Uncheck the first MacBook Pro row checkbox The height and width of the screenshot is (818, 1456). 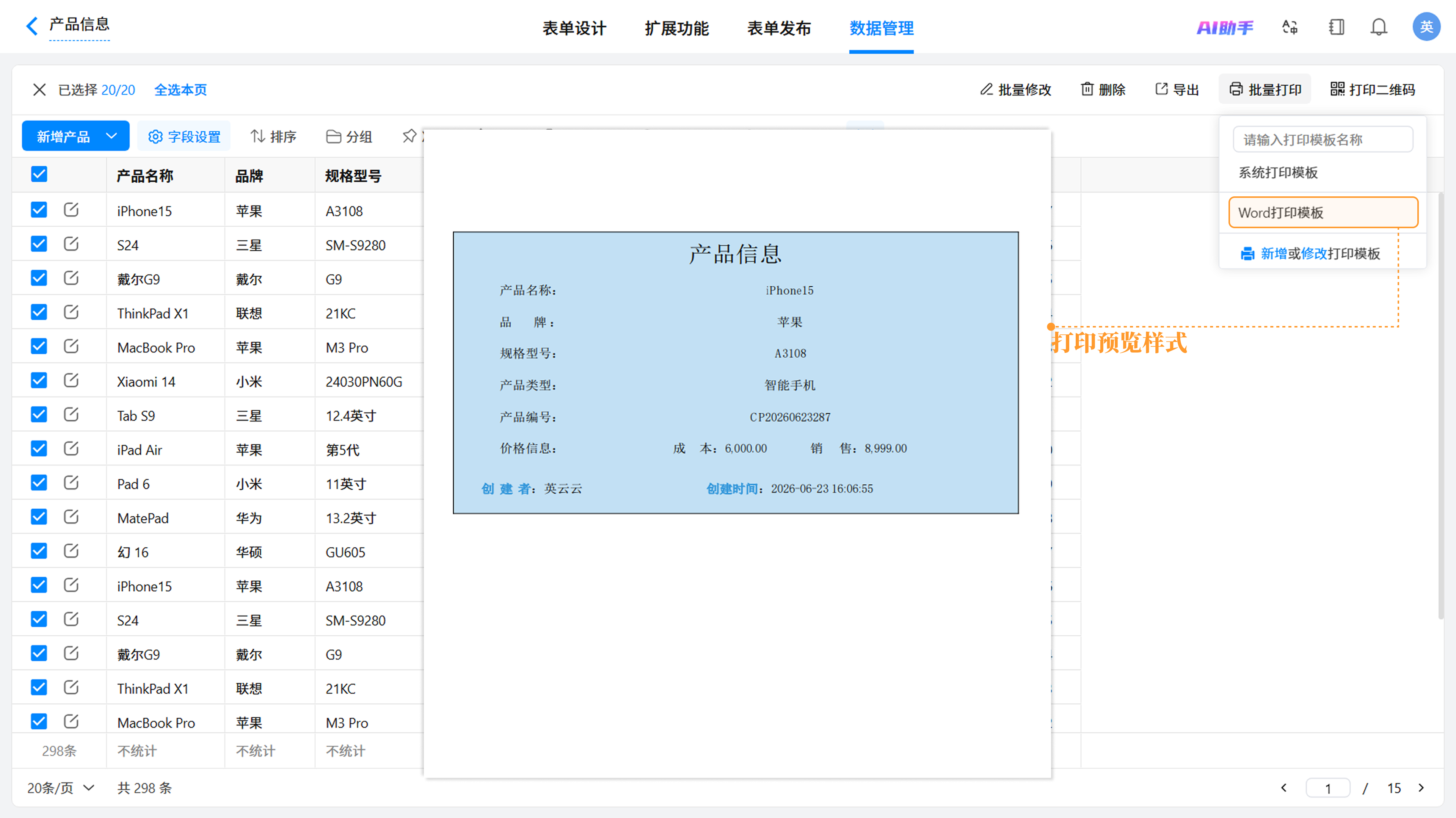39,346
